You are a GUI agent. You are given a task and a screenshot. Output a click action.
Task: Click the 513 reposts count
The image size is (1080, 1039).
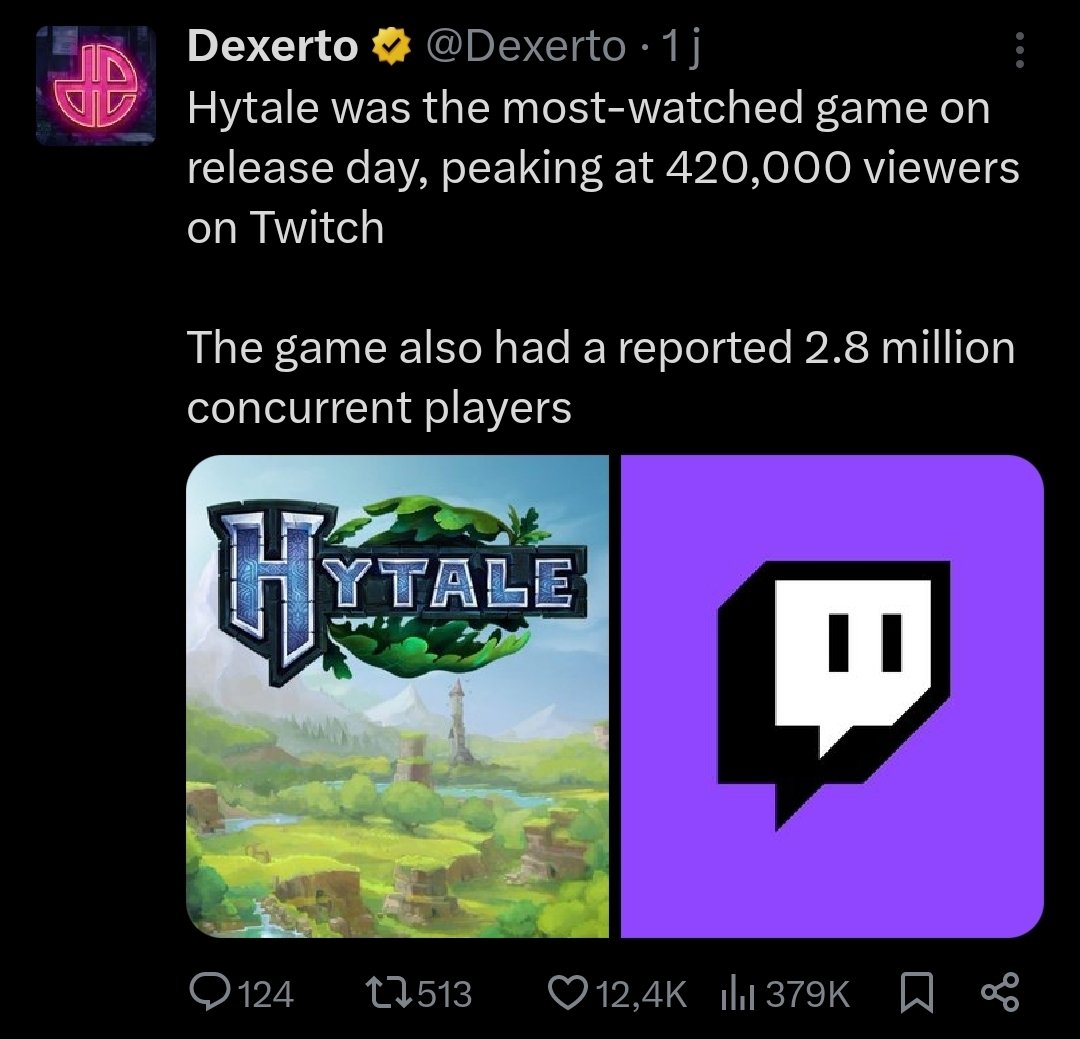point(442,993)
